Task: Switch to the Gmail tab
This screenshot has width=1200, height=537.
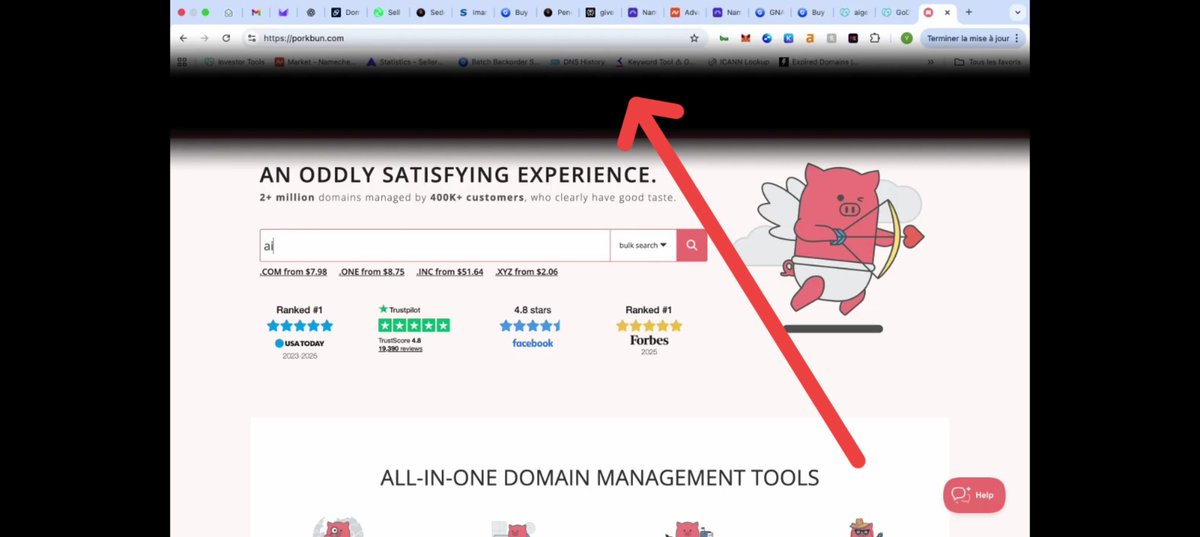Action: pos(256,12)
